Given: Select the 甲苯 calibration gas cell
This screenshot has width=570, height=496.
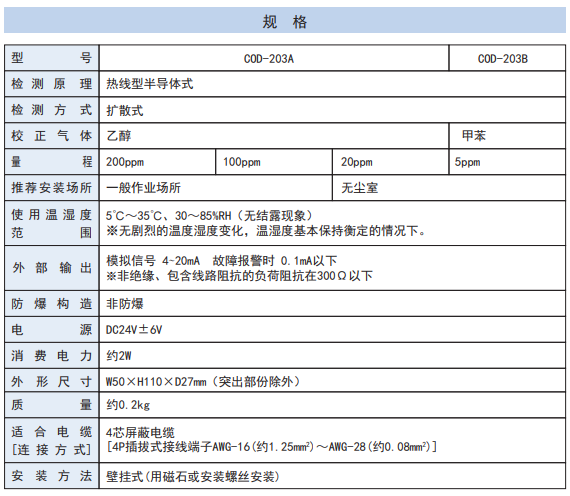Looking at the screenshot, I should (507, 136).
